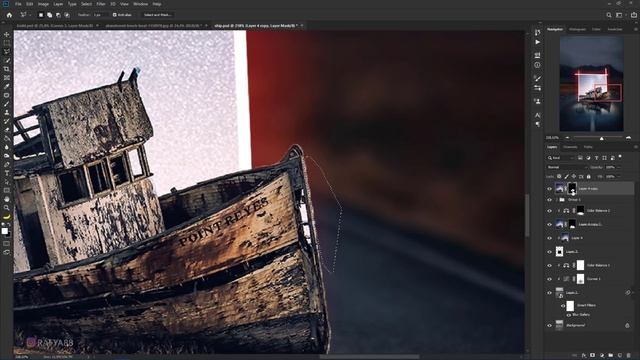The image size is (640, 360).
Task: Open the lasso tool preset picker arrow
Action: pyautogui.click(x=29, y=15)
